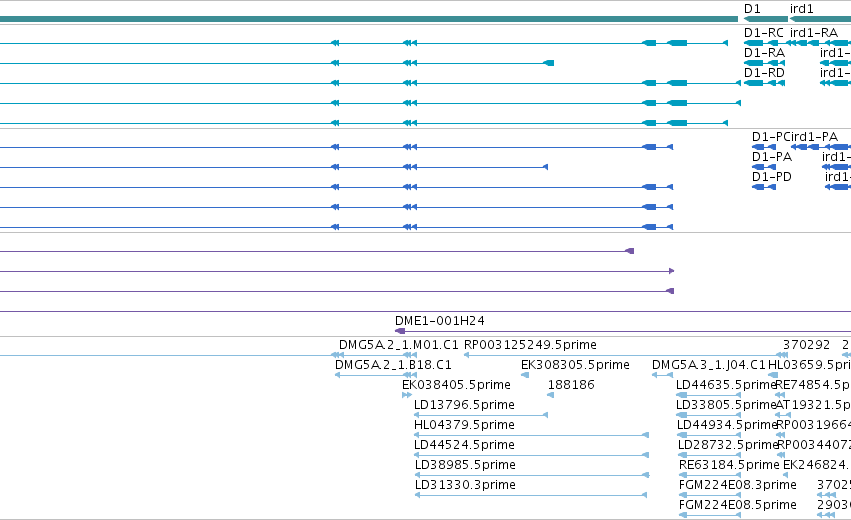Click the LD31330.3prime EST label
Screen dimensions: 851x520
[x=465, y=485]
